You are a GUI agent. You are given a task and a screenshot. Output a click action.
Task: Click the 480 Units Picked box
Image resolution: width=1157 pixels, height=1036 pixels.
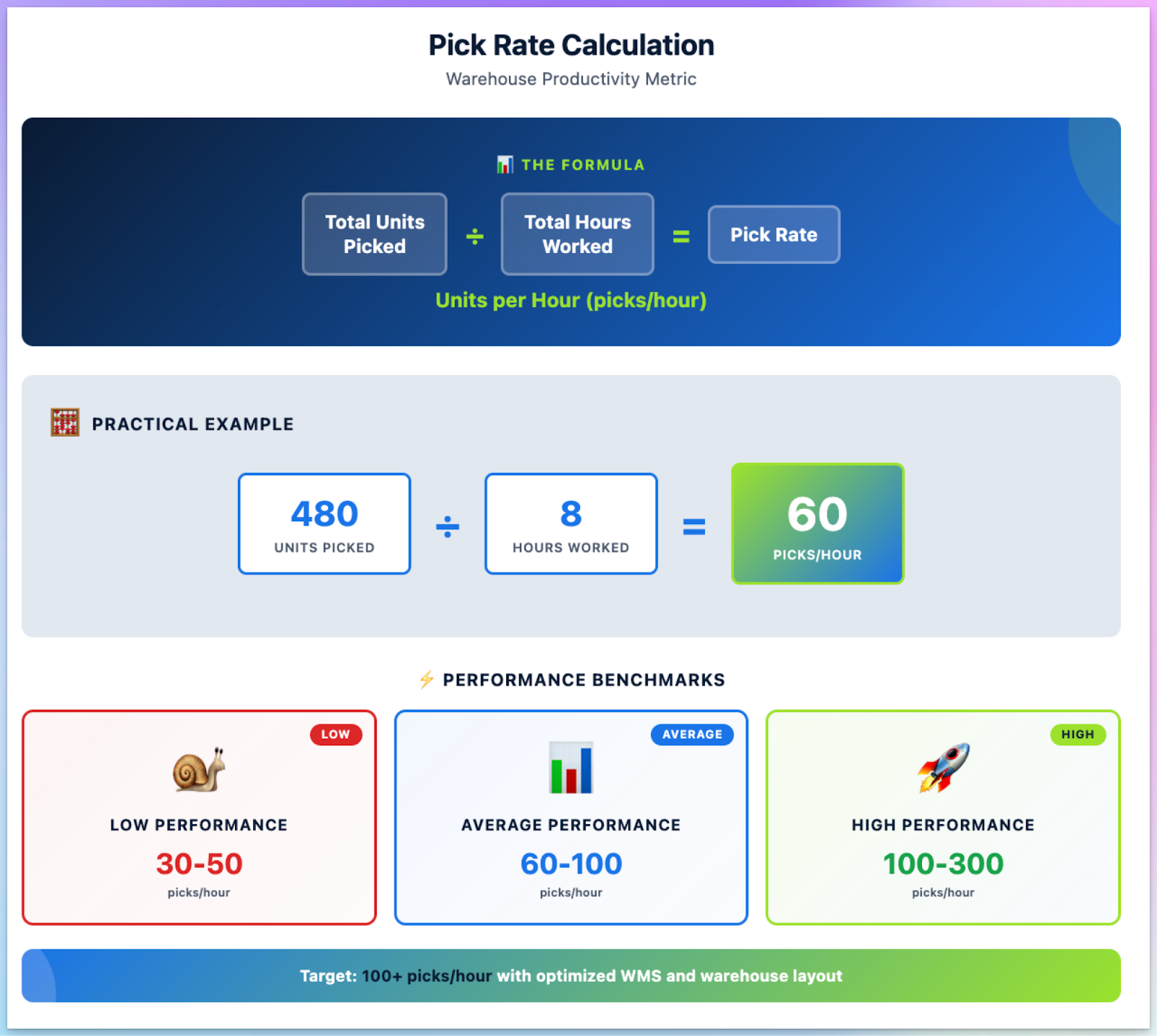[324, 524]
